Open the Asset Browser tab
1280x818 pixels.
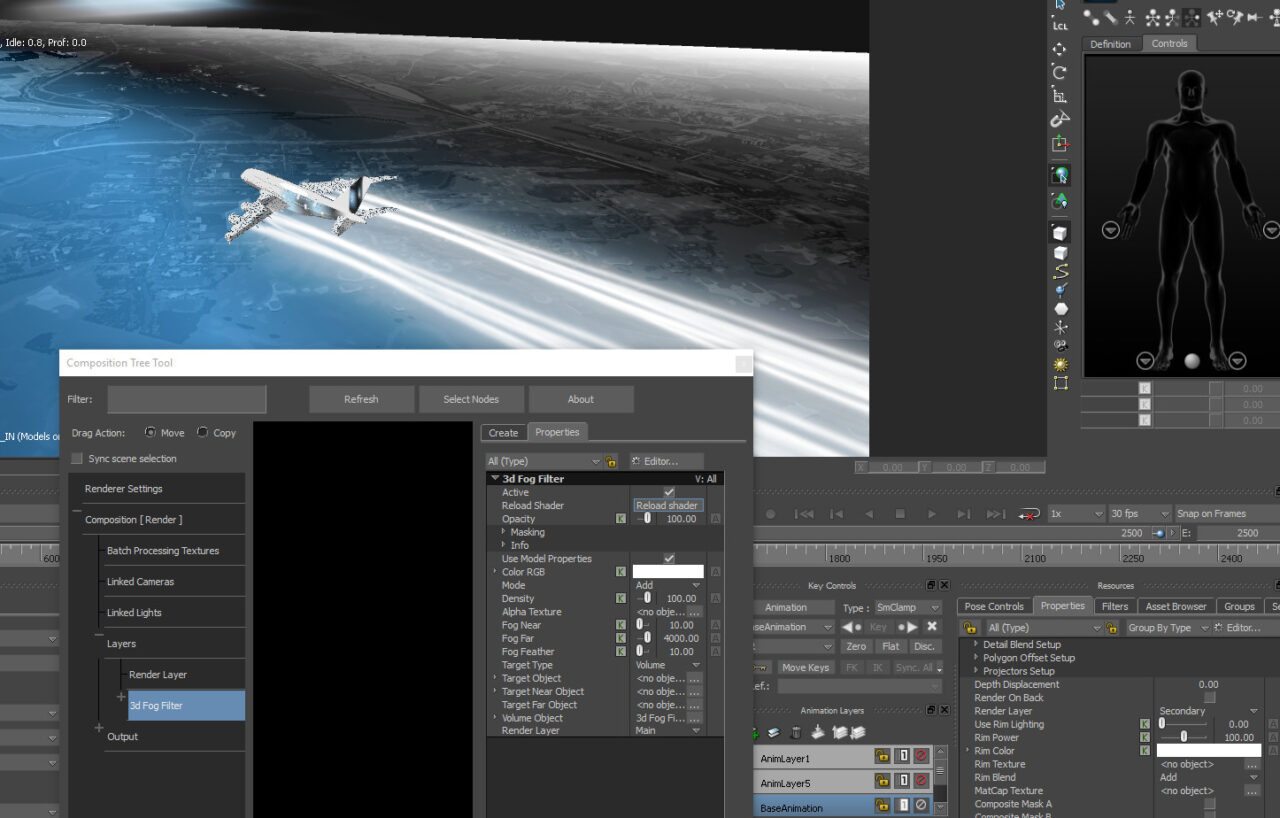click(x=1175, y=606)
